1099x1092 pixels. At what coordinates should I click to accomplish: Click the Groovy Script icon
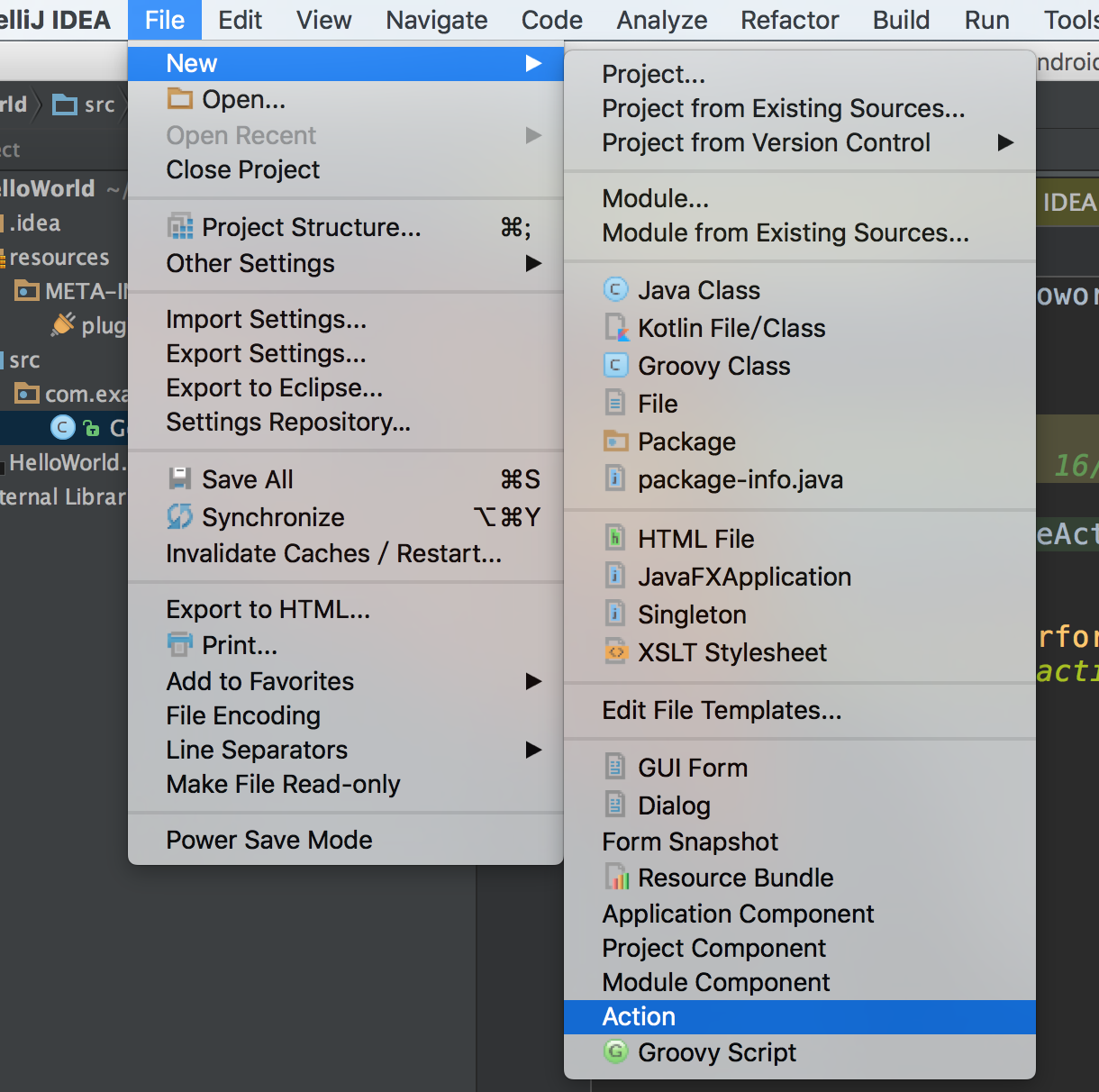click(615, 1052)
